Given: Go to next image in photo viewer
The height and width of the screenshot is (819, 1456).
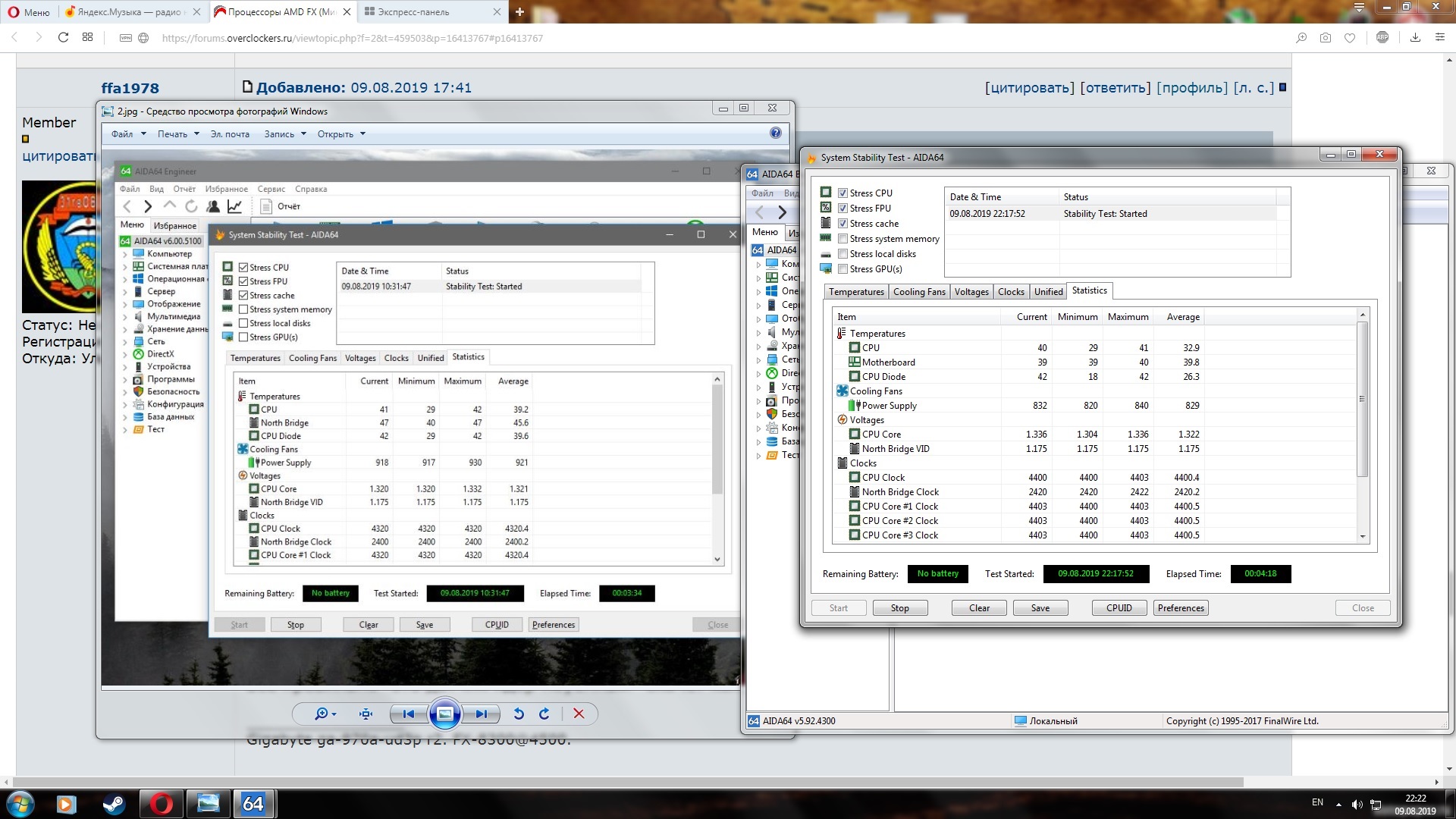Looking at the screenshot, I should [482, 714].
